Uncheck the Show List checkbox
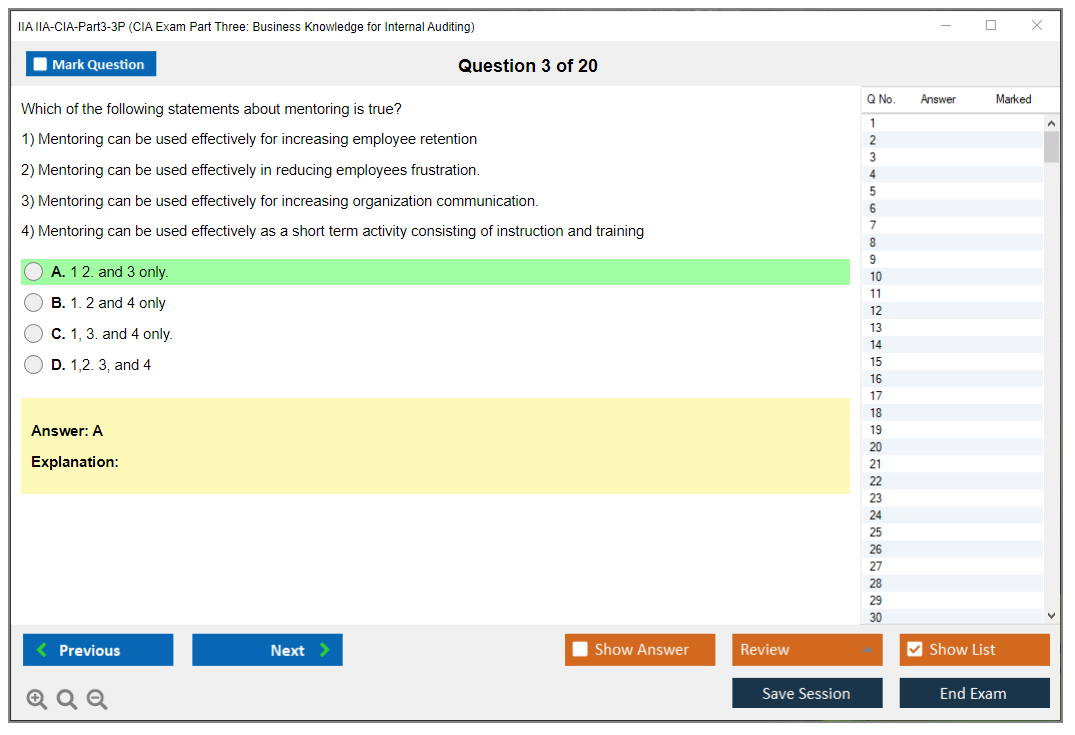The image size is (1075, 735). coord(914,650)
